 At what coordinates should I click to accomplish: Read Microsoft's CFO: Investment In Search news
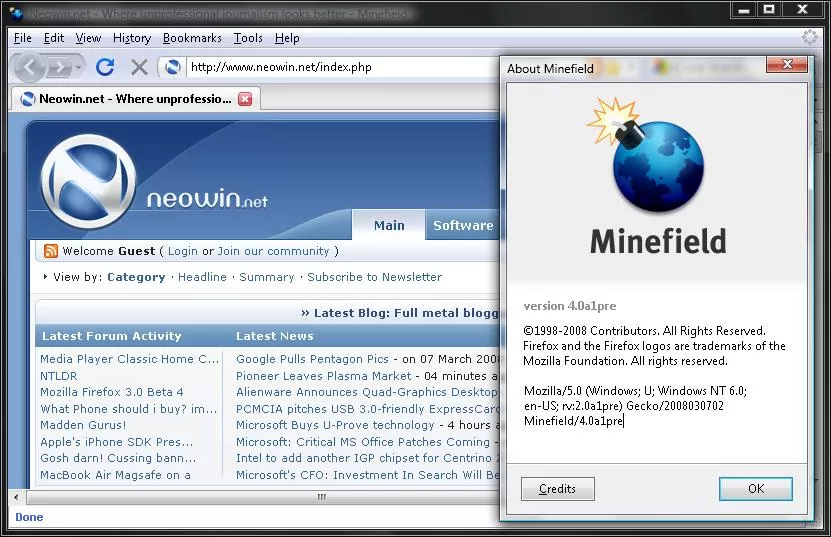click(x=367, y=475)
